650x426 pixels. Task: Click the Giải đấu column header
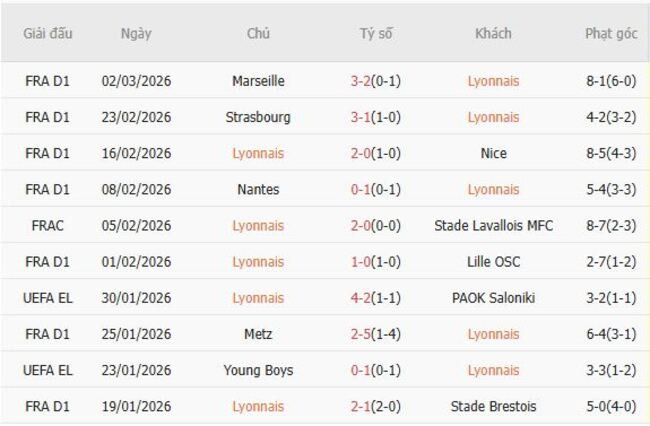(47, 33)
